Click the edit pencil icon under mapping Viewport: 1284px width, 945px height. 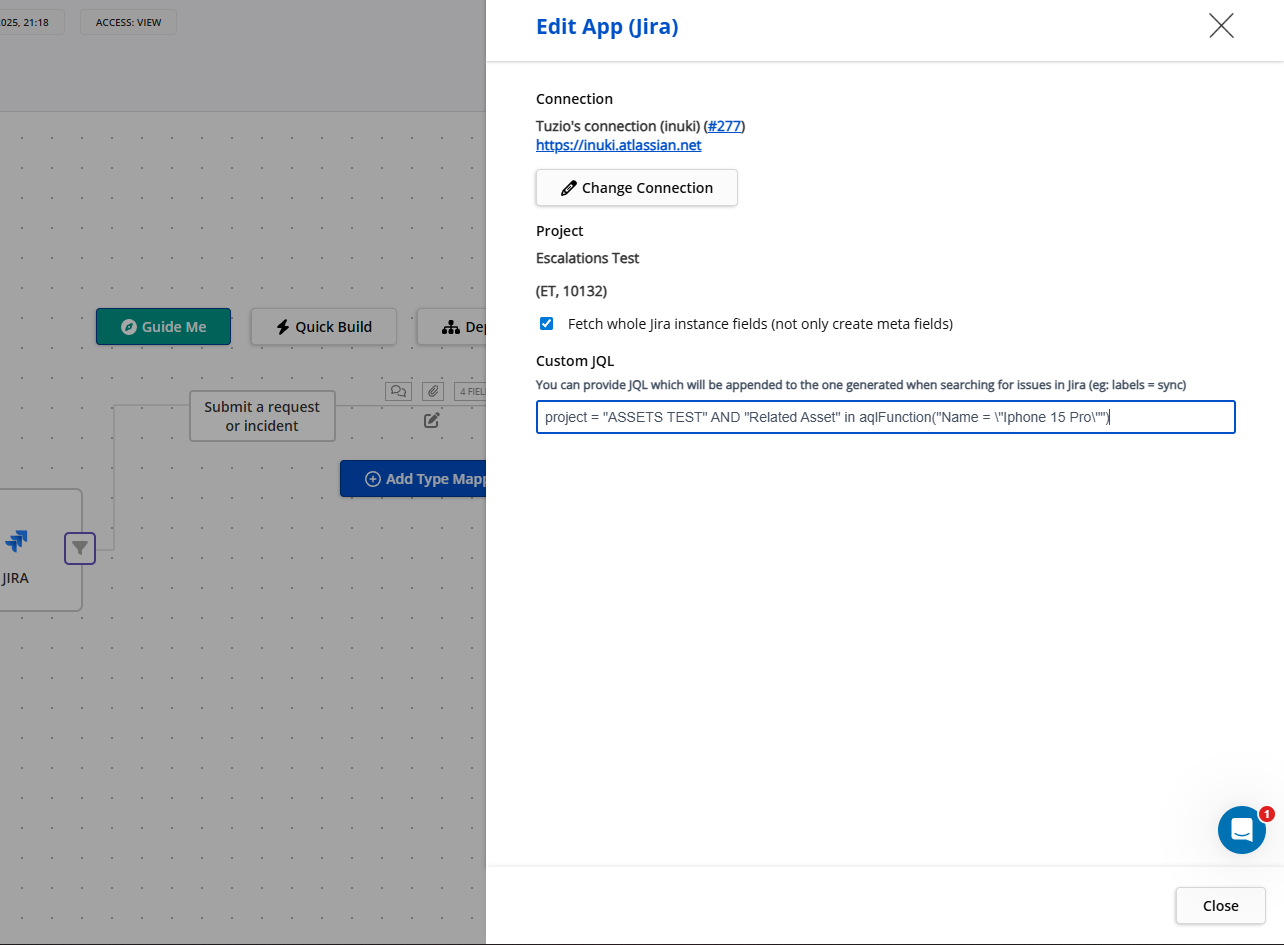coord(432,420)
